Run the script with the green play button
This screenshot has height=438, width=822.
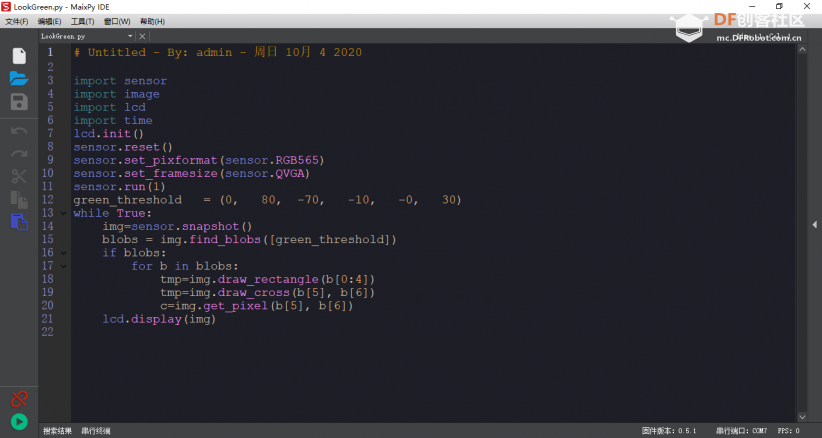click(x=19, y=422)
